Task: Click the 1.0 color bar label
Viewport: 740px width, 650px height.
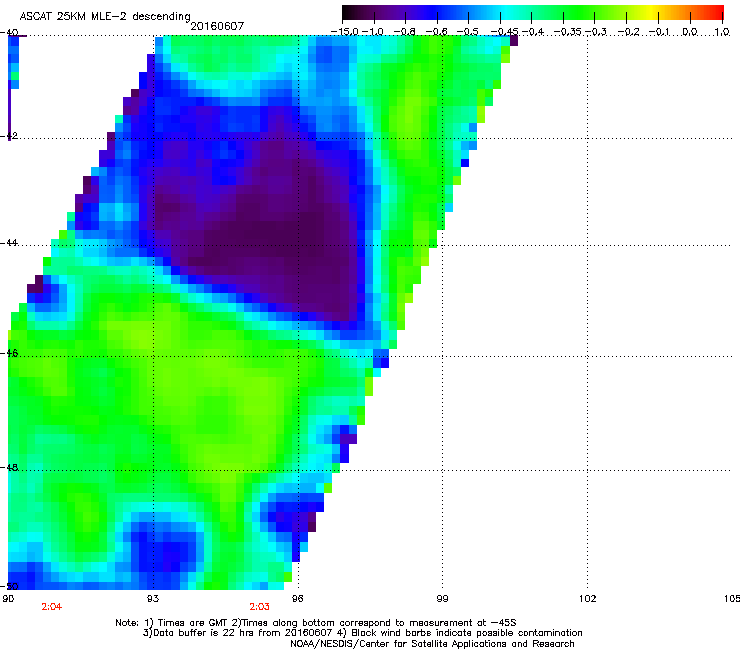Action: (x=722, y=32)
